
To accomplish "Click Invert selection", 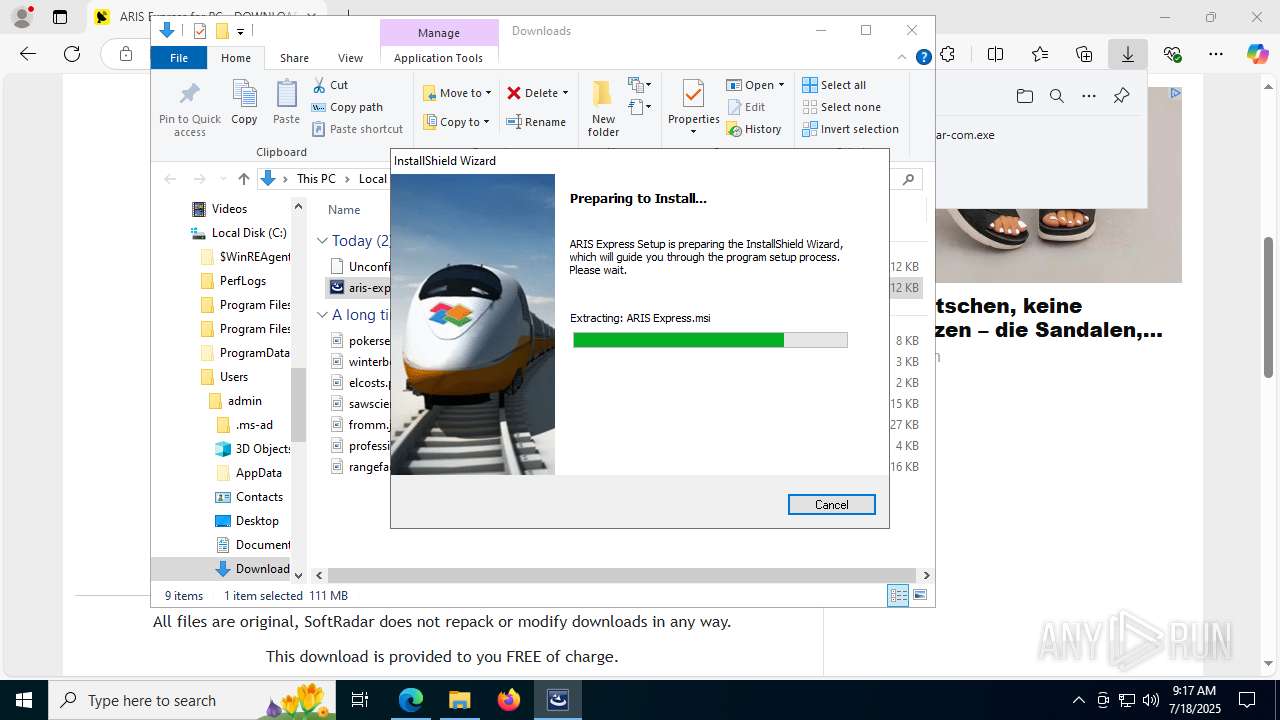I will tap(851, 129).
